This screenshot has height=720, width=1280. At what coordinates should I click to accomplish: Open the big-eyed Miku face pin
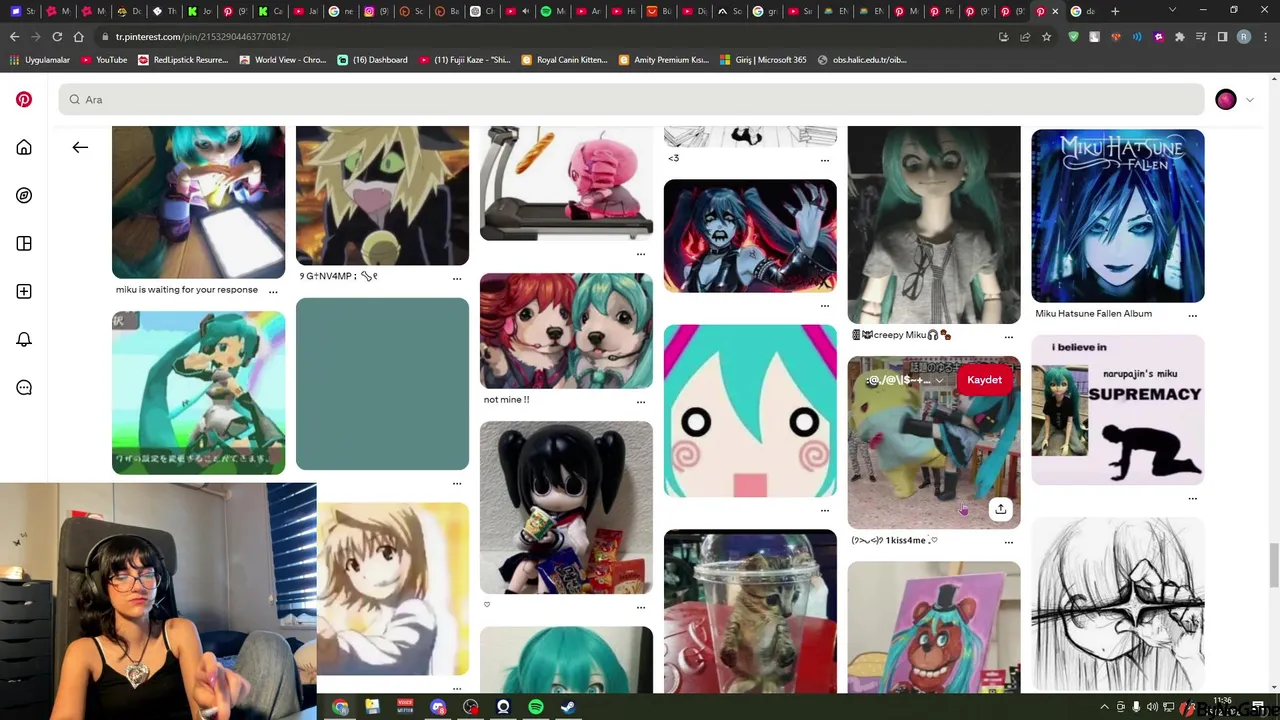coord(750,410)
